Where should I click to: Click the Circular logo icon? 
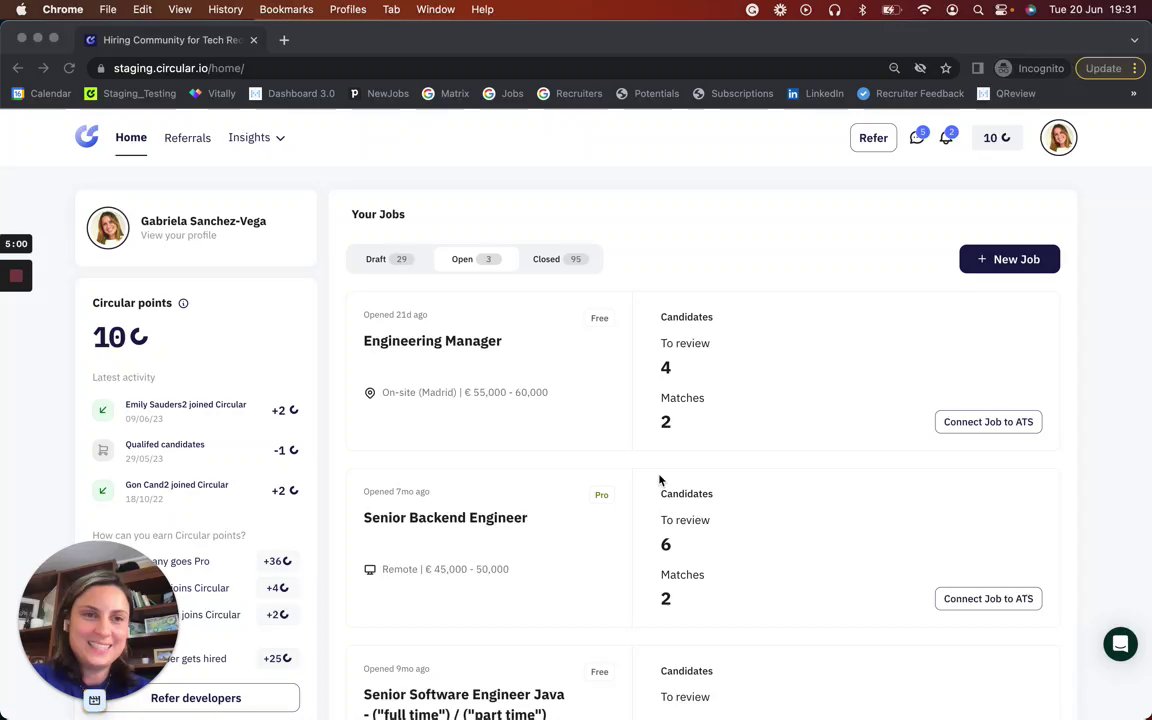point(87,137)
